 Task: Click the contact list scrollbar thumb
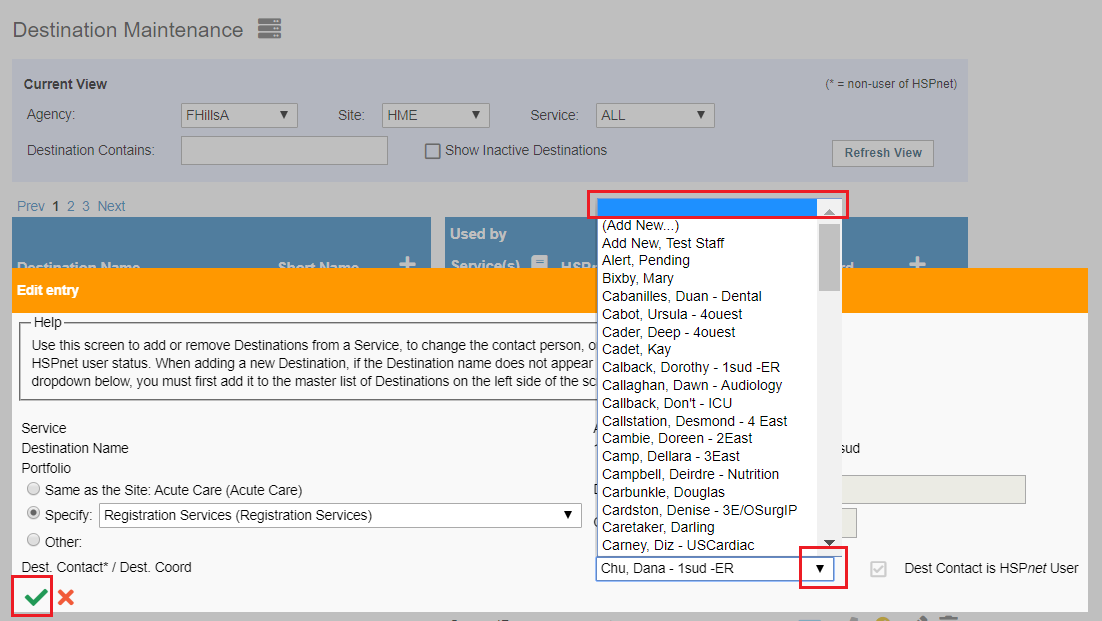(829, 257)
